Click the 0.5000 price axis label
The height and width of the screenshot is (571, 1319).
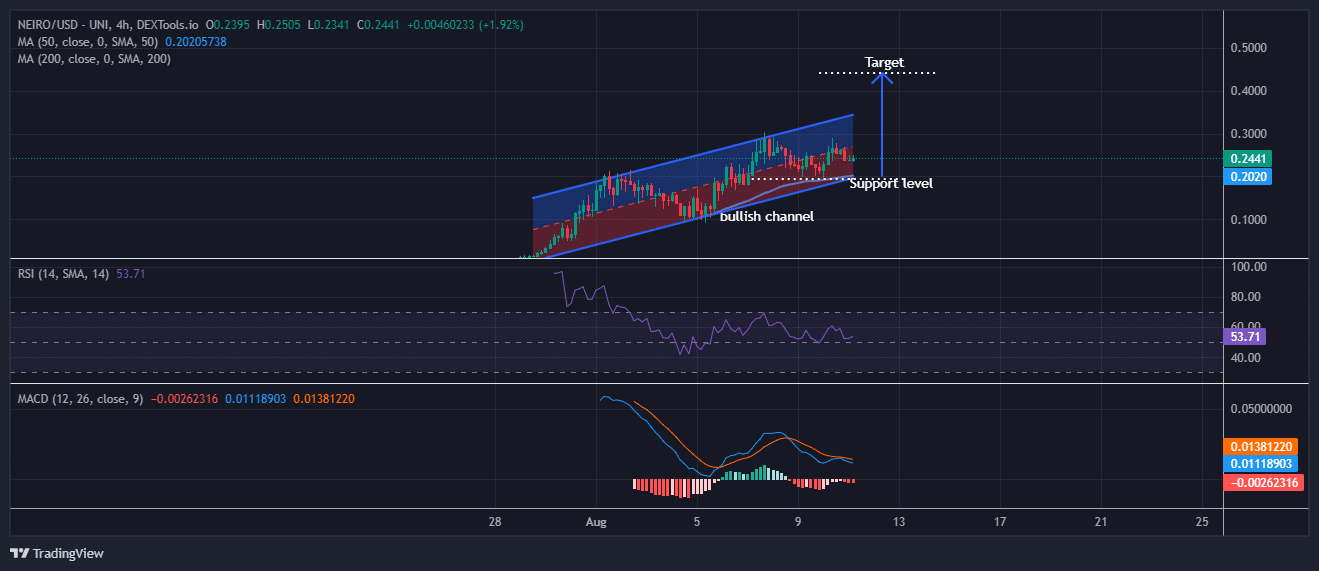pyautogui.click(x=1250, y=48)
